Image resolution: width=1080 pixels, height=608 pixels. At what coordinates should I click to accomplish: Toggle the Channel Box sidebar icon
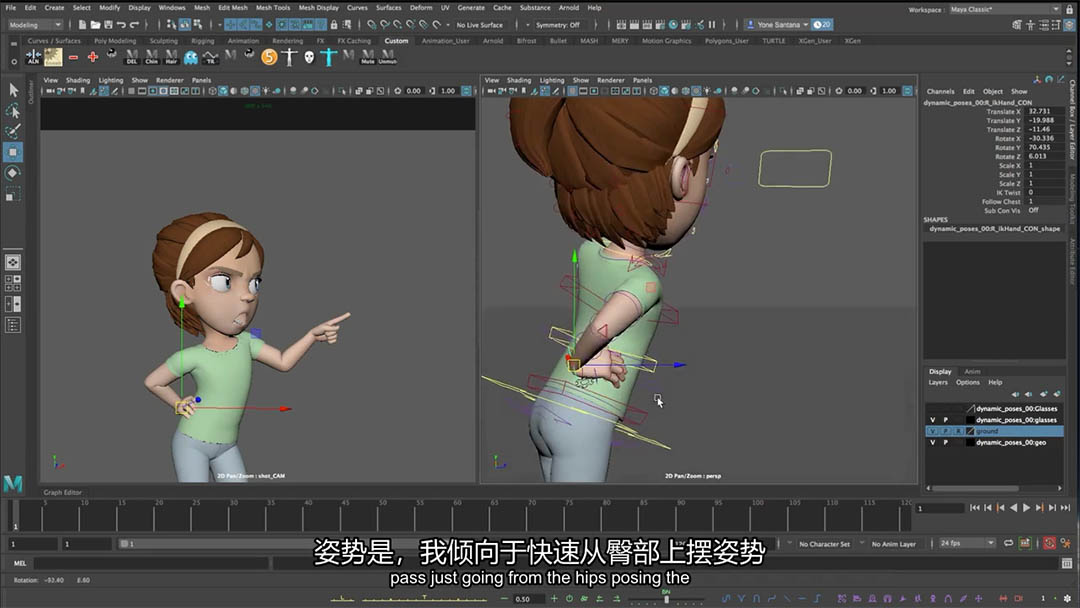pos(1070,25)
